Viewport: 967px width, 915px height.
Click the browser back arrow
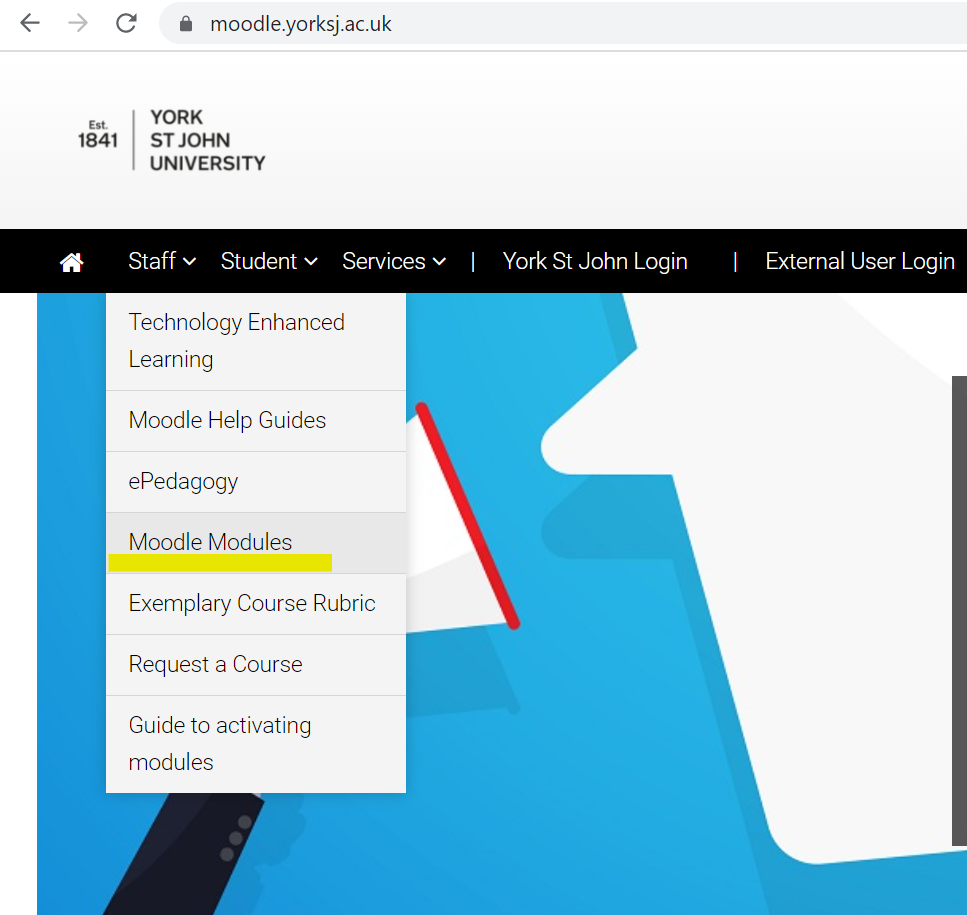(30, 23)
